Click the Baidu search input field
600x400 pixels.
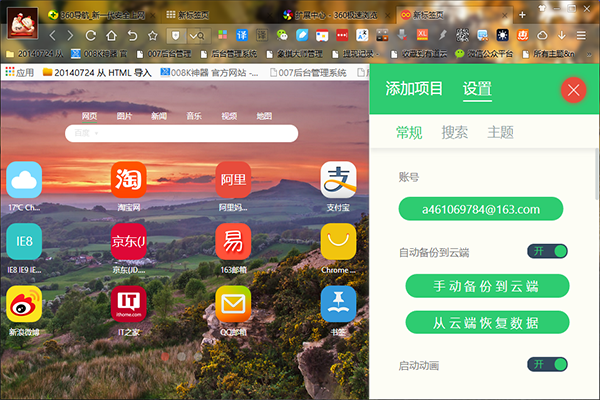181,133
